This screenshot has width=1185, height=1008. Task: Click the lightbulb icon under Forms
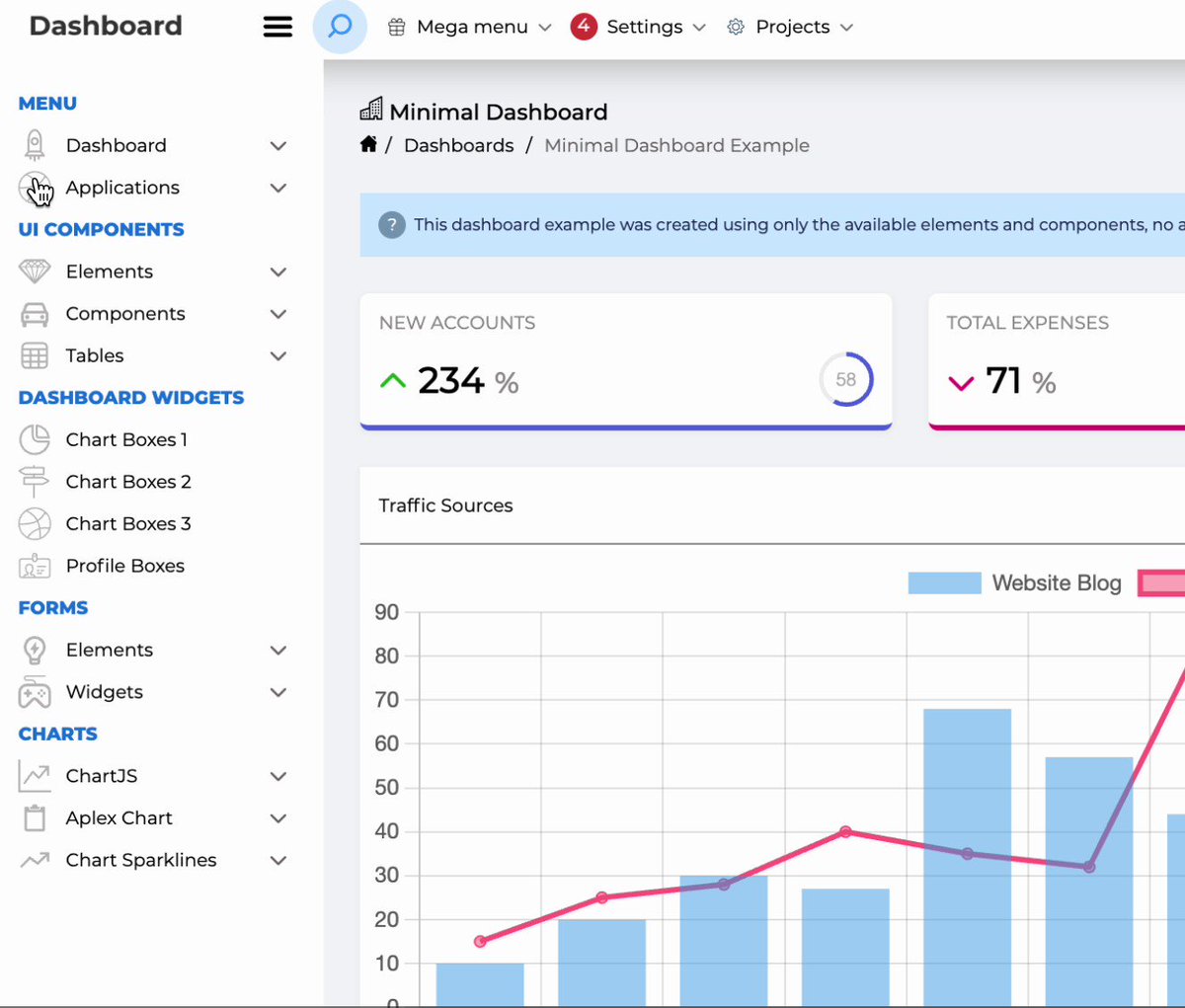click(x=35, y=650)
